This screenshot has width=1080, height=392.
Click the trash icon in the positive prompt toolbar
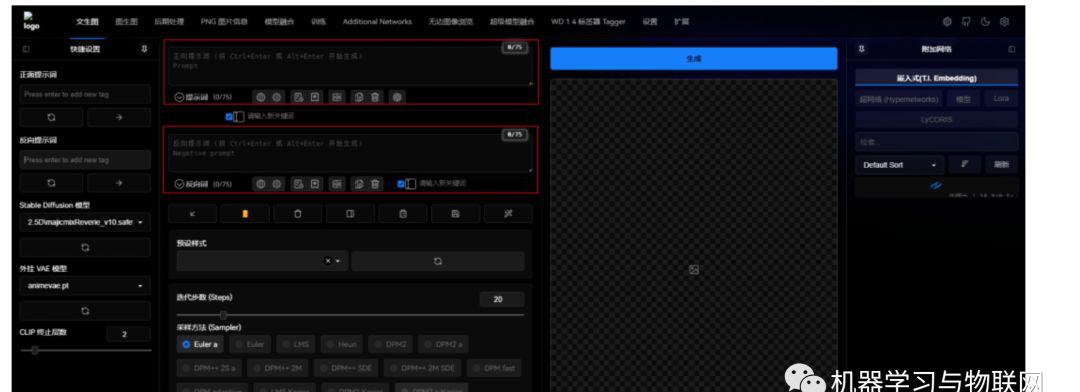click(375, 97)
